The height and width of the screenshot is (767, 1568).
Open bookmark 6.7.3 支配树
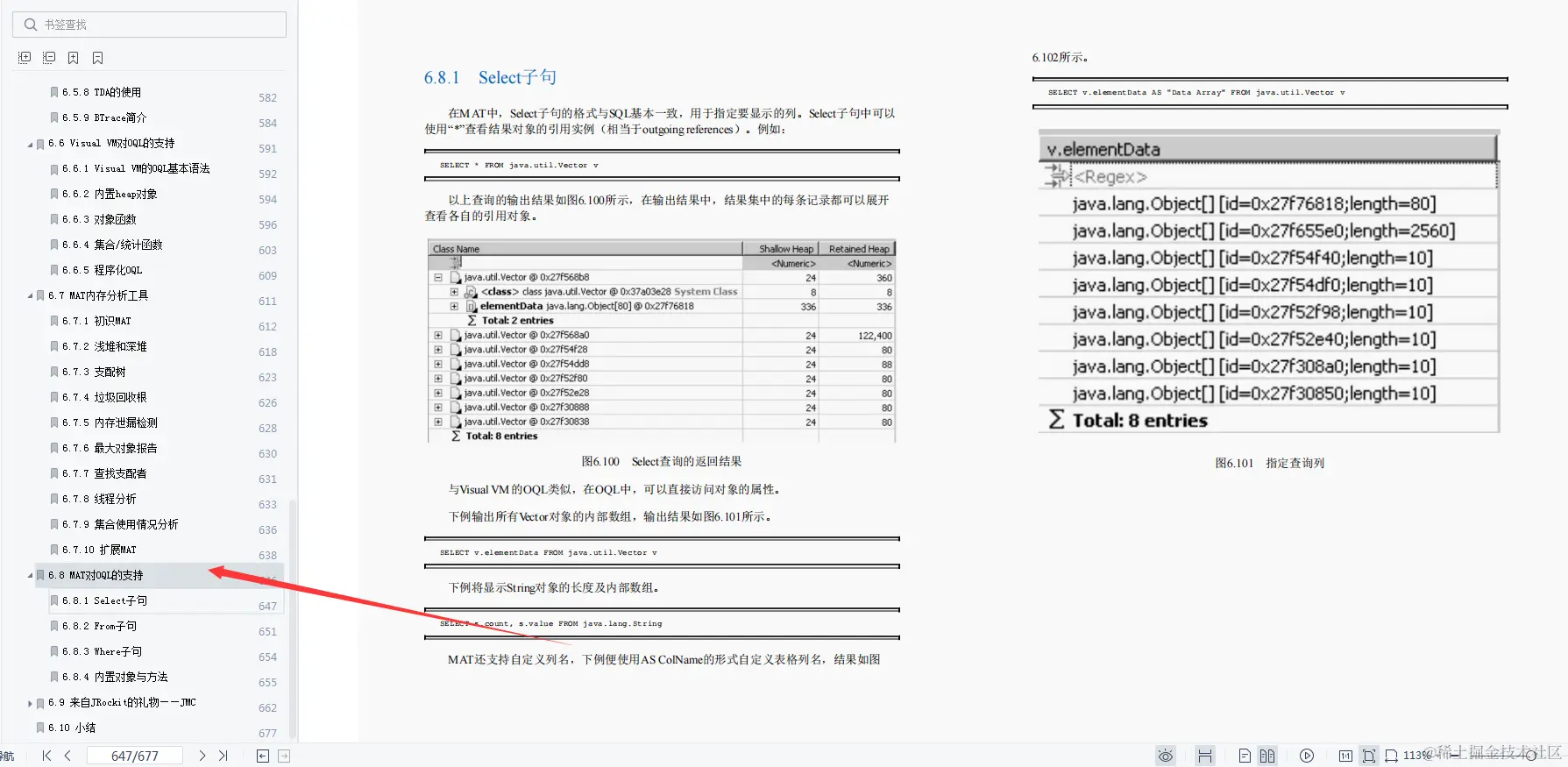point(94,372)
